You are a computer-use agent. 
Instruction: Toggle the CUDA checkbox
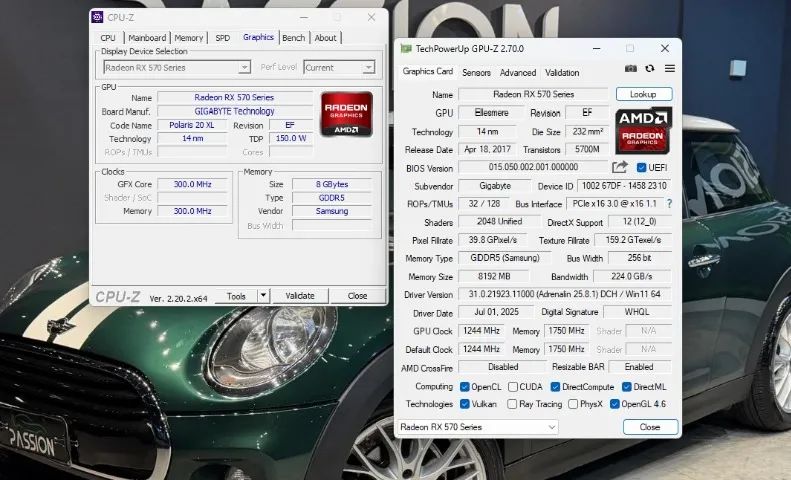coord(513,387)
